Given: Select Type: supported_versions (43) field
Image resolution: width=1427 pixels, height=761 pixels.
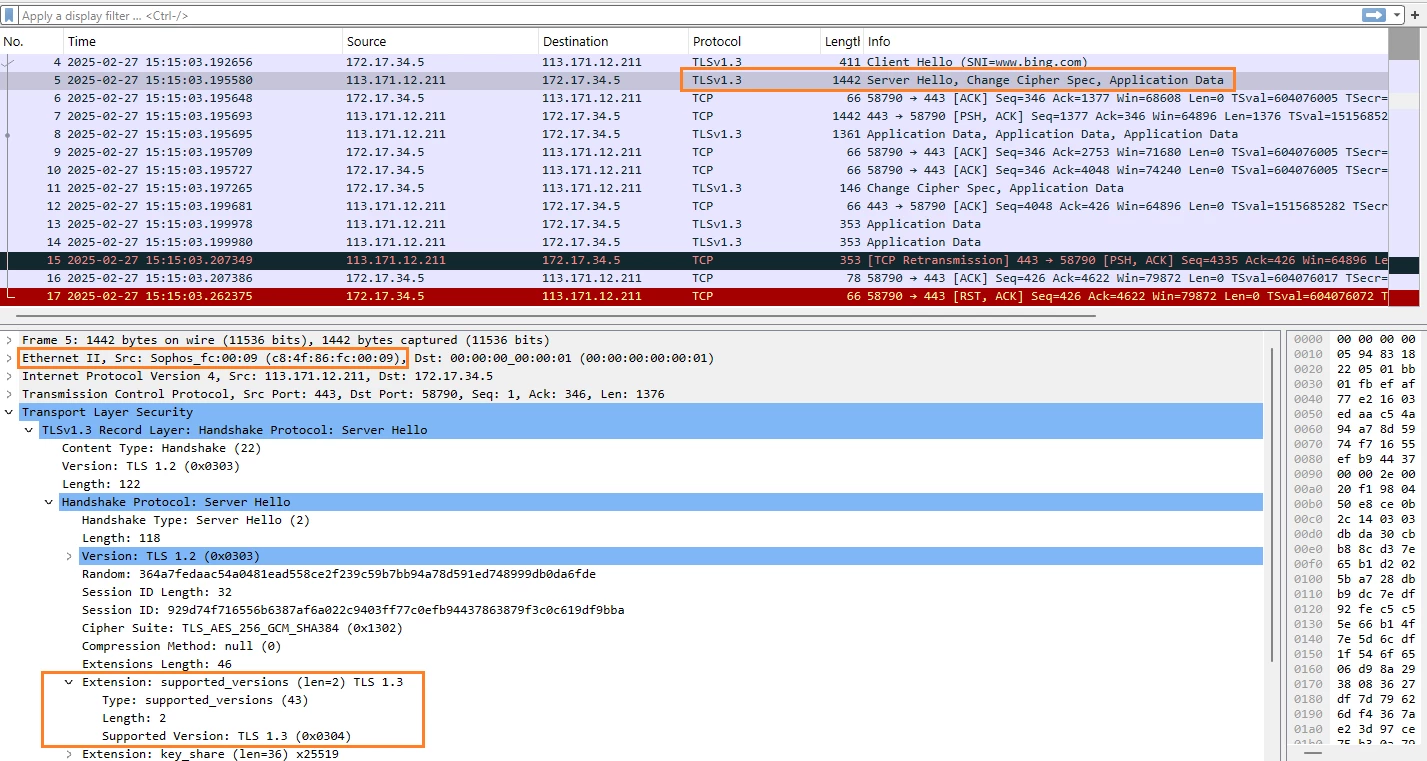Looking at the screenshot, I should (x=205, y=700).
